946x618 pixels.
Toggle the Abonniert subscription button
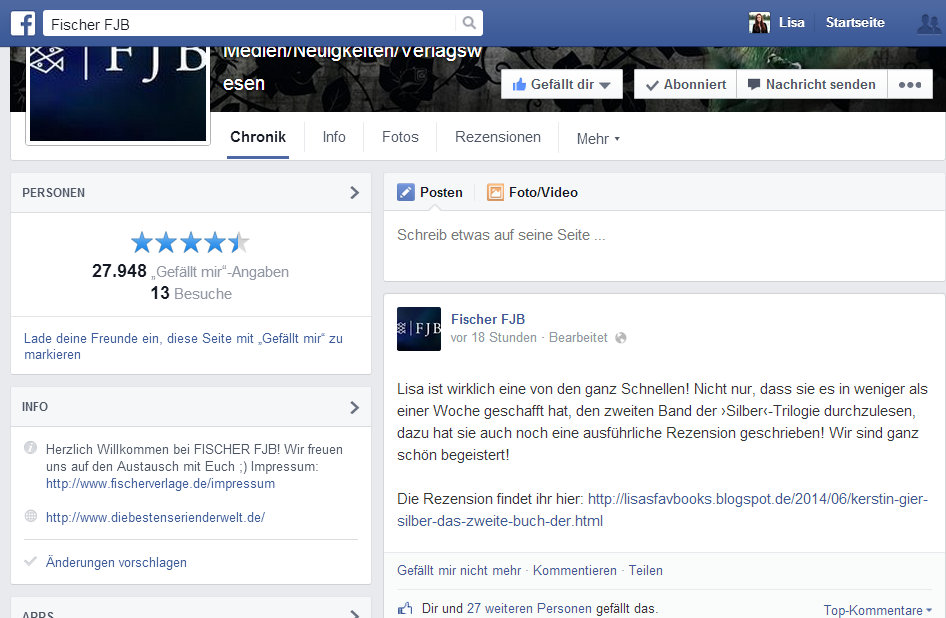coord(685,84)
